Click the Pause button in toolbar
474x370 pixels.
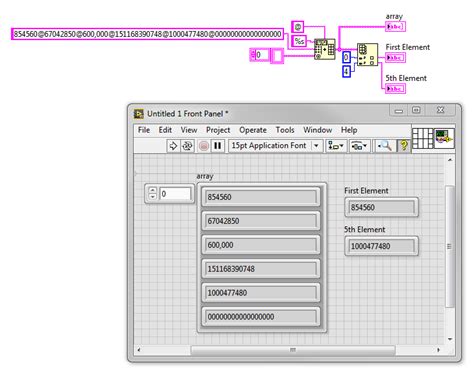click(x=218, y=146)
